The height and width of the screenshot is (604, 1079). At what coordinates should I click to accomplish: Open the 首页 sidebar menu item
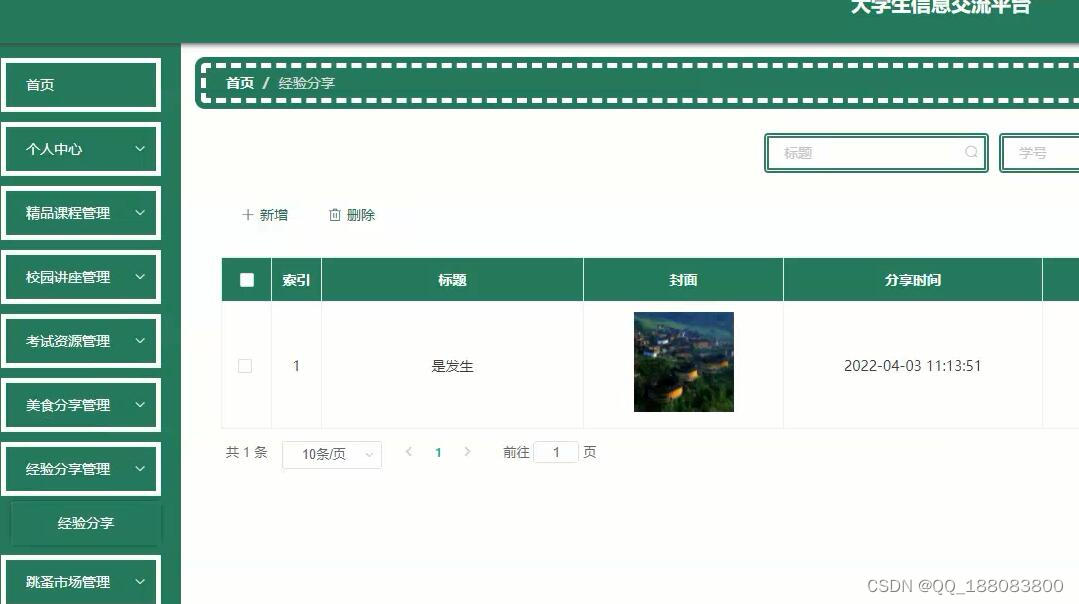click(81, 85)
